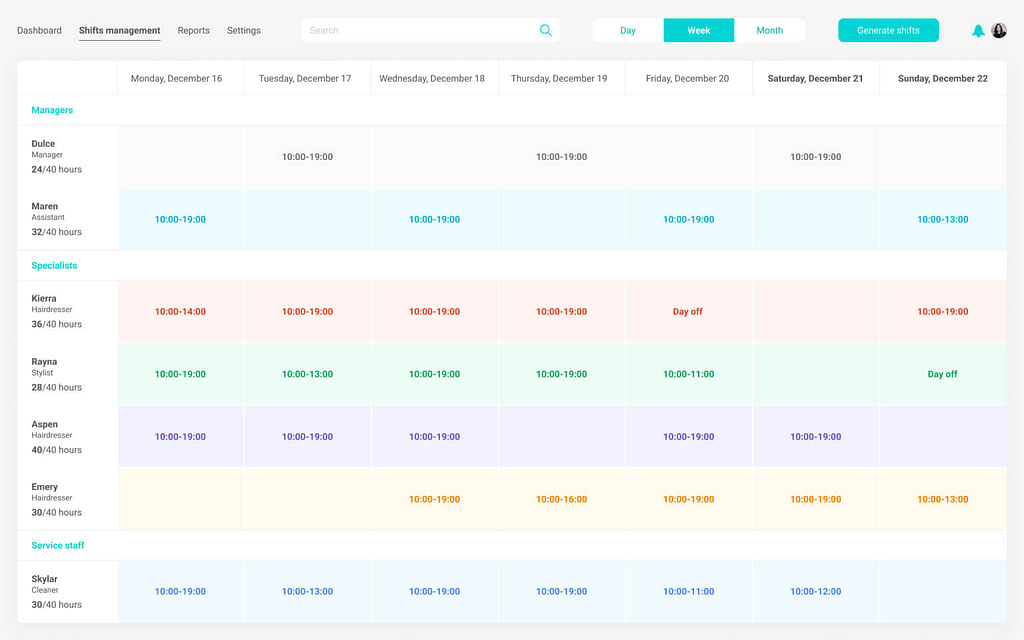
Task: Expand the Service staff section
Action: point(58,546)
